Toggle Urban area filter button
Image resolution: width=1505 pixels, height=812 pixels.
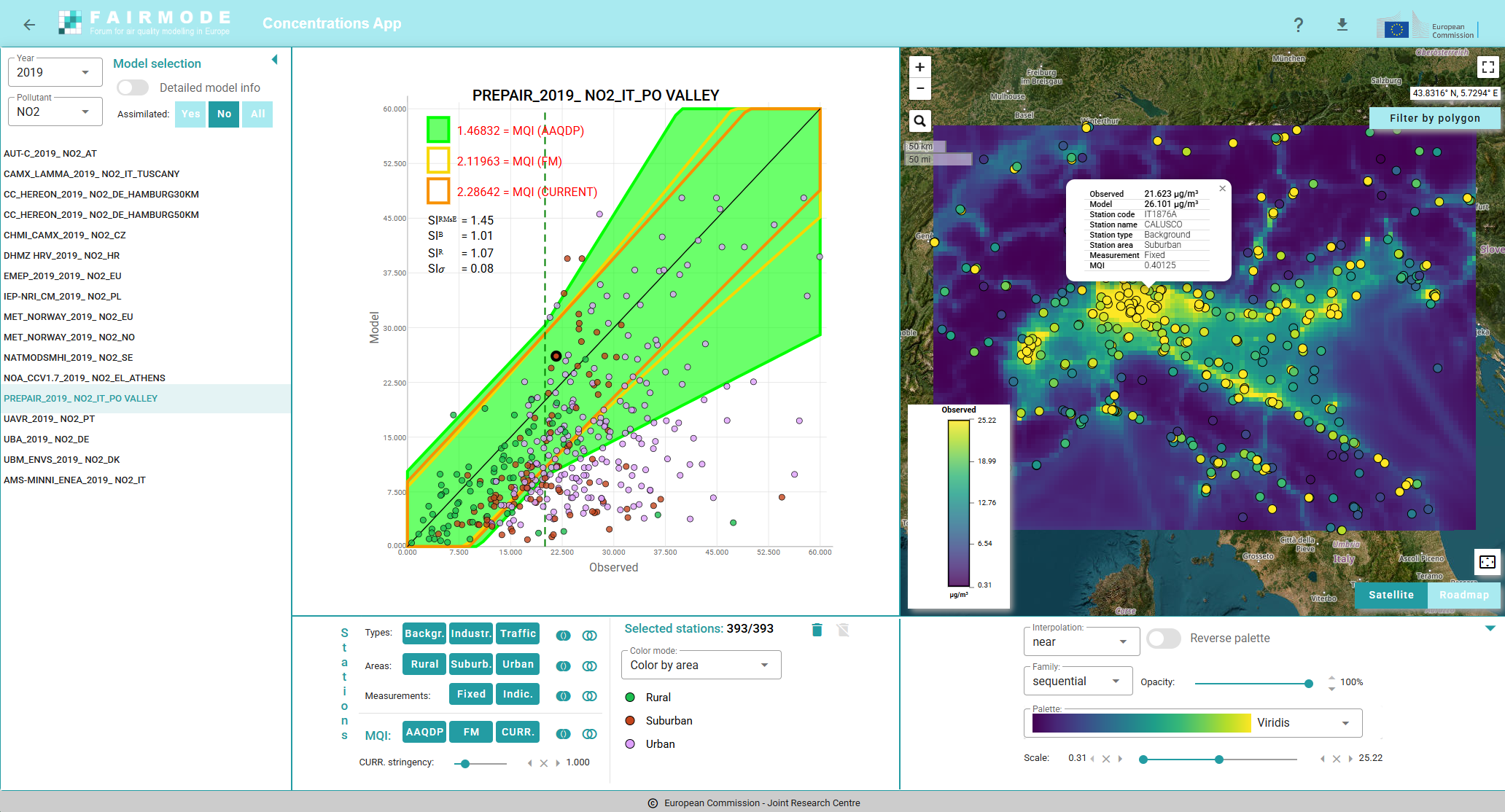(x=518, y=664)
